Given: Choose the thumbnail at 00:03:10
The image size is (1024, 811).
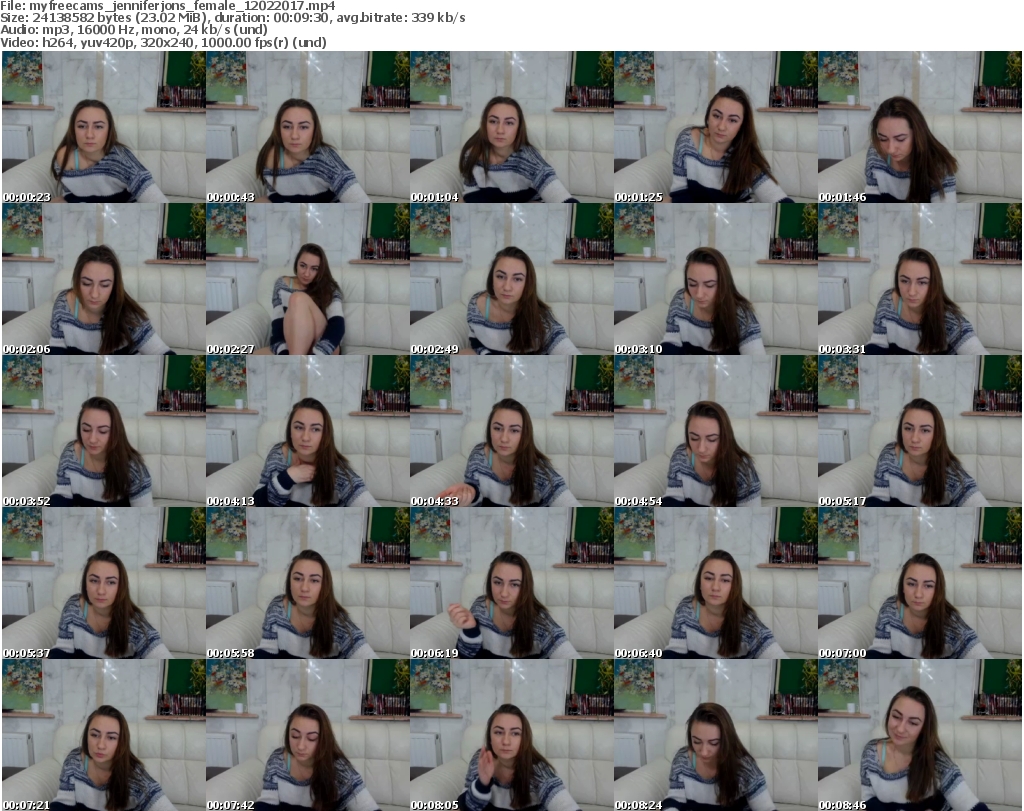Looking at the screenshot, I should click(716, 279).
